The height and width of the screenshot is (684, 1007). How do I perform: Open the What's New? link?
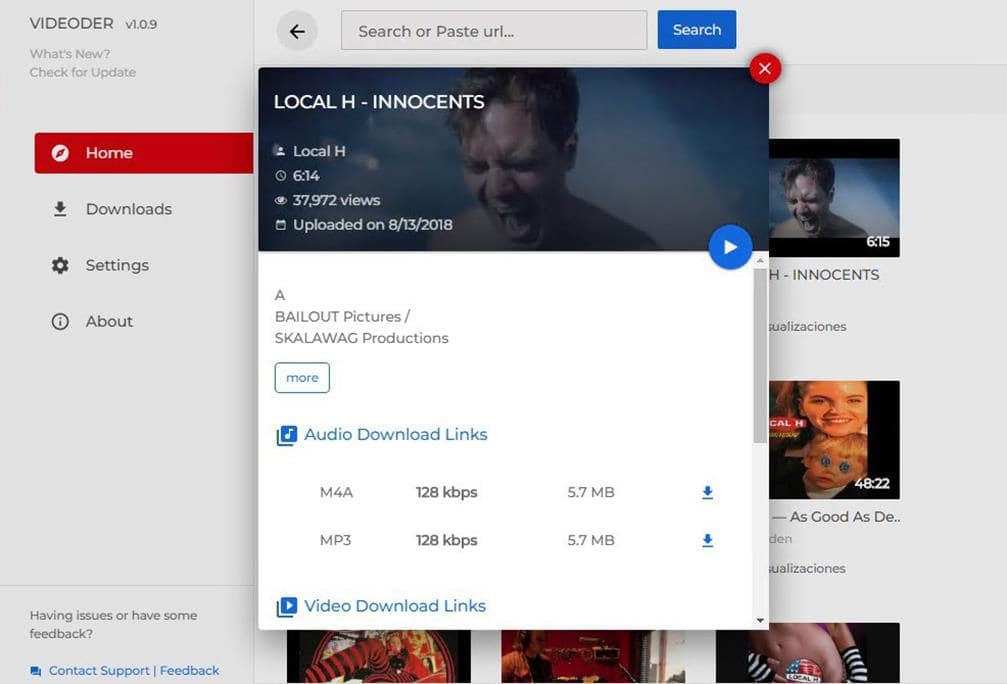point(69,54)
